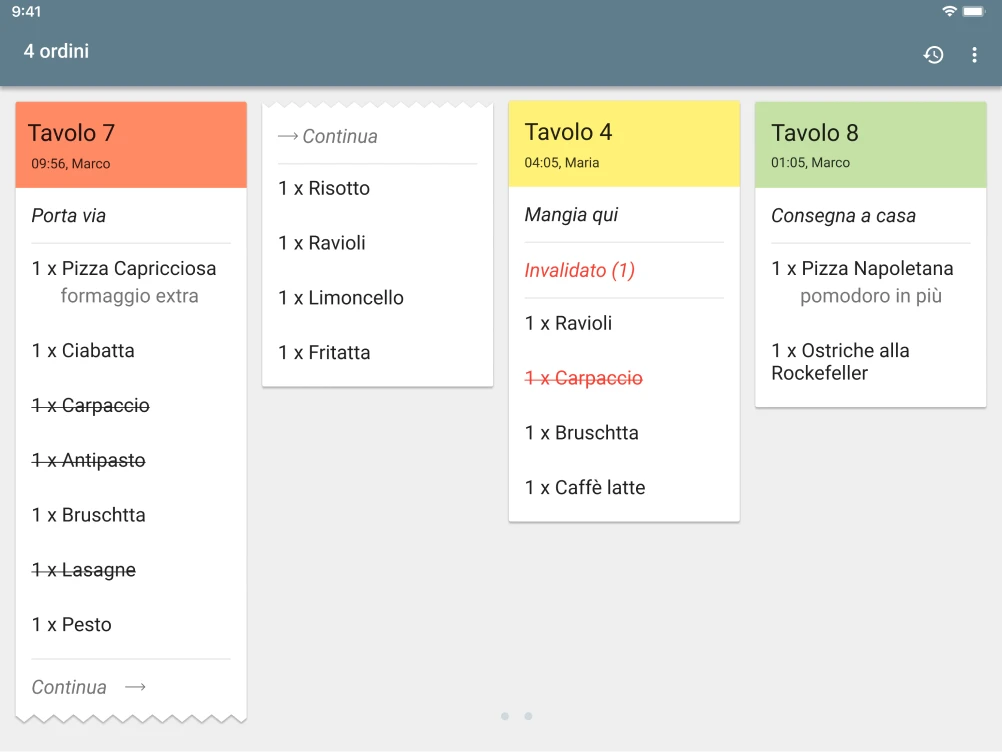1002x752 pixels.
Task: Tap the Caffè latte item on Tavolo 4
Action: click(585, 488)
